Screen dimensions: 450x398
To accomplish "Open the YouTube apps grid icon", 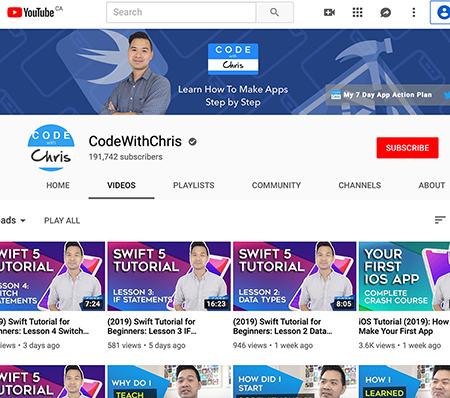I will click(x=357, y=13).
